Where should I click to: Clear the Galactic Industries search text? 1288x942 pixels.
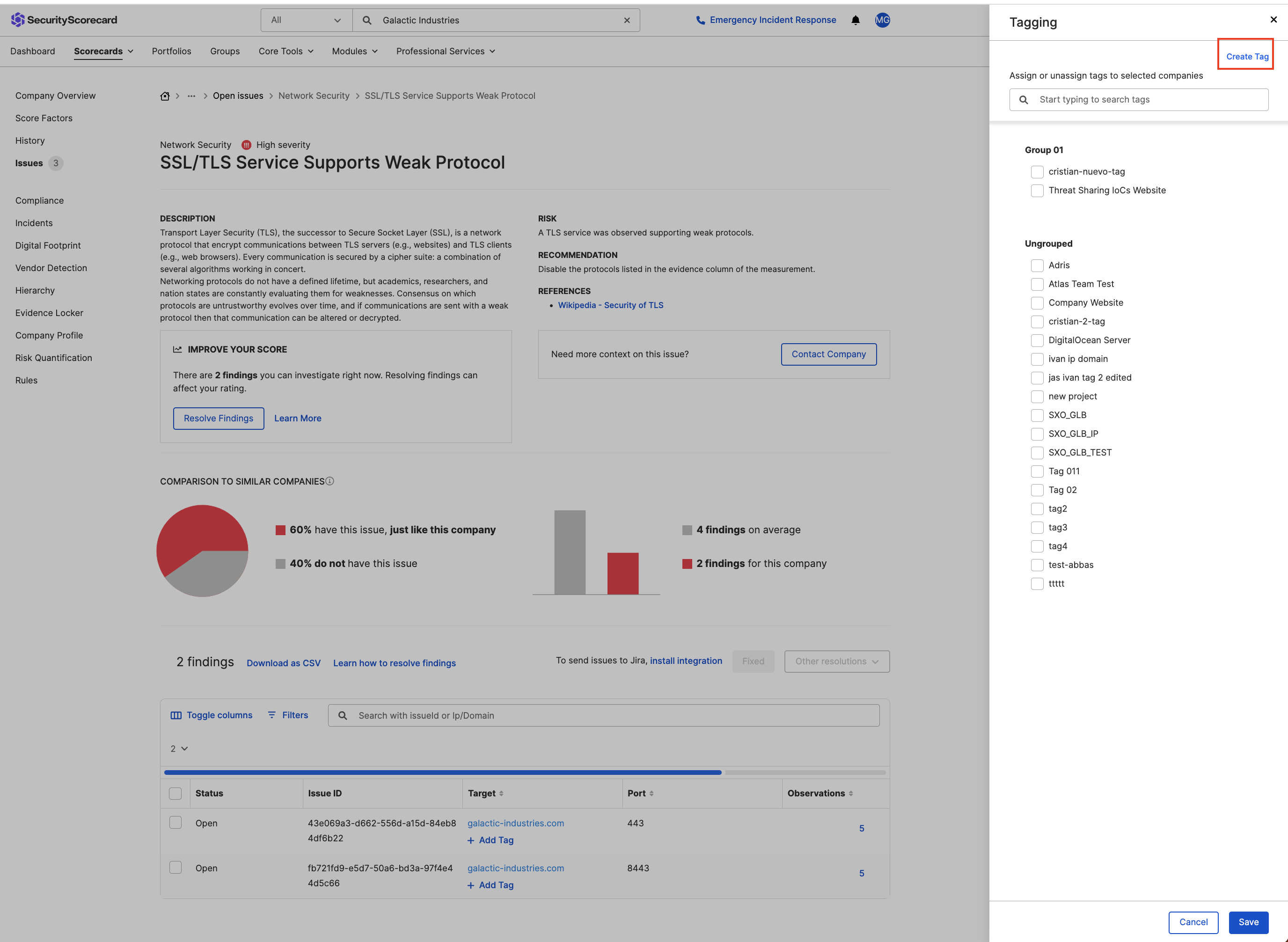tap(627, 21)
